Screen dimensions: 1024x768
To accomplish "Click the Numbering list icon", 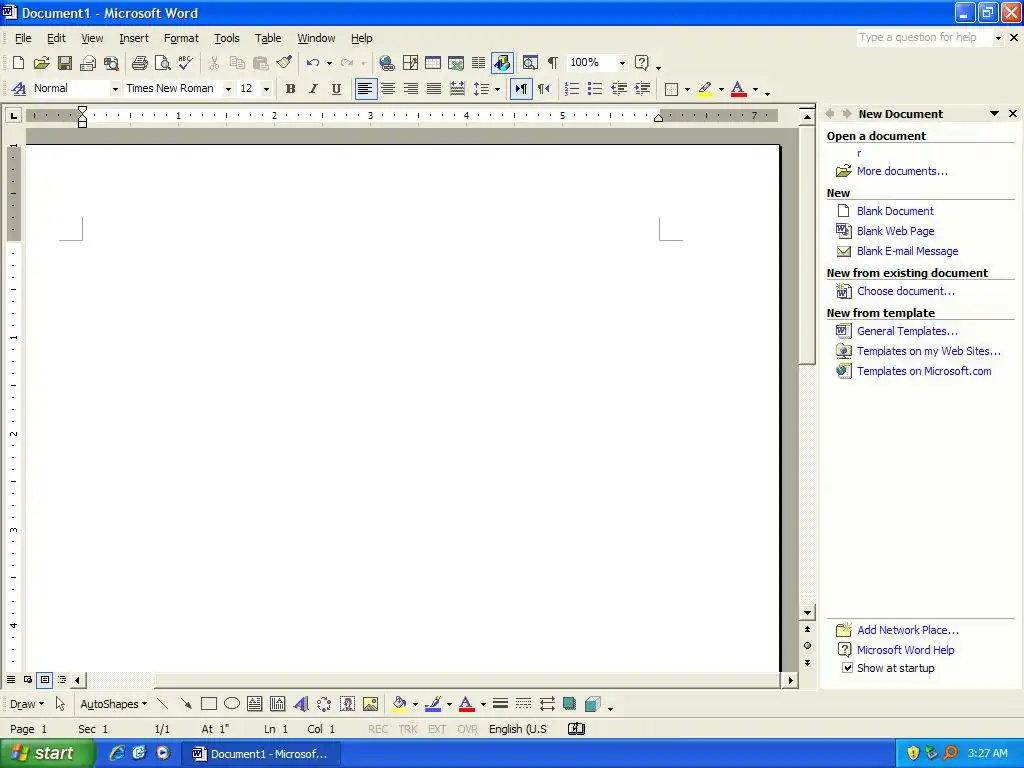I will tap(572, 89).
